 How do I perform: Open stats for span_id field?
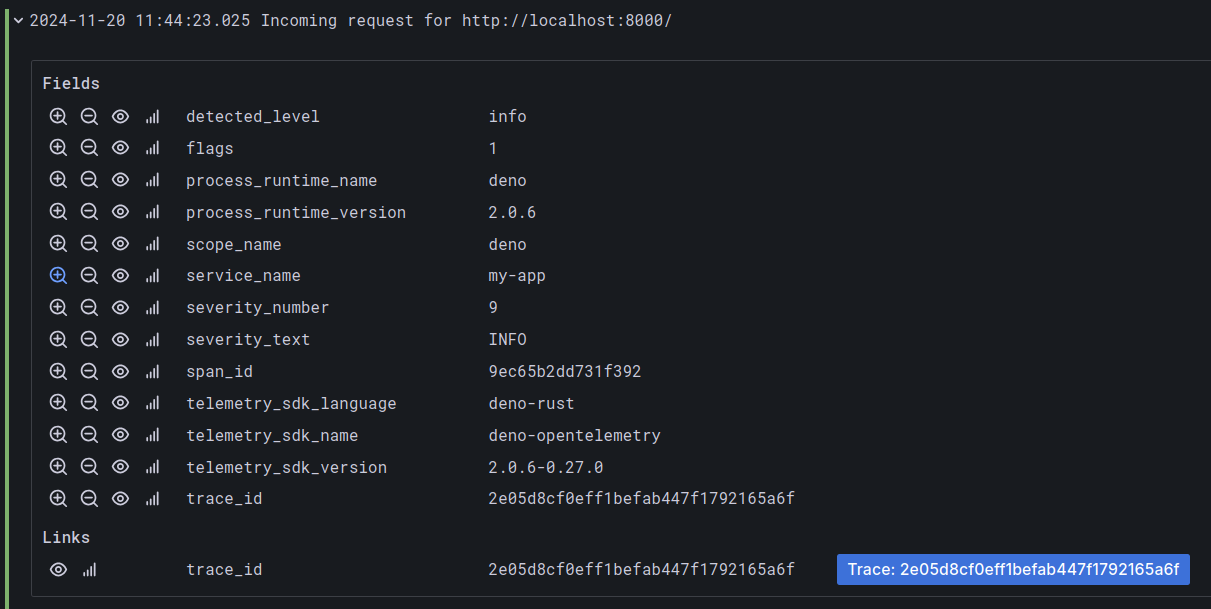151,371
